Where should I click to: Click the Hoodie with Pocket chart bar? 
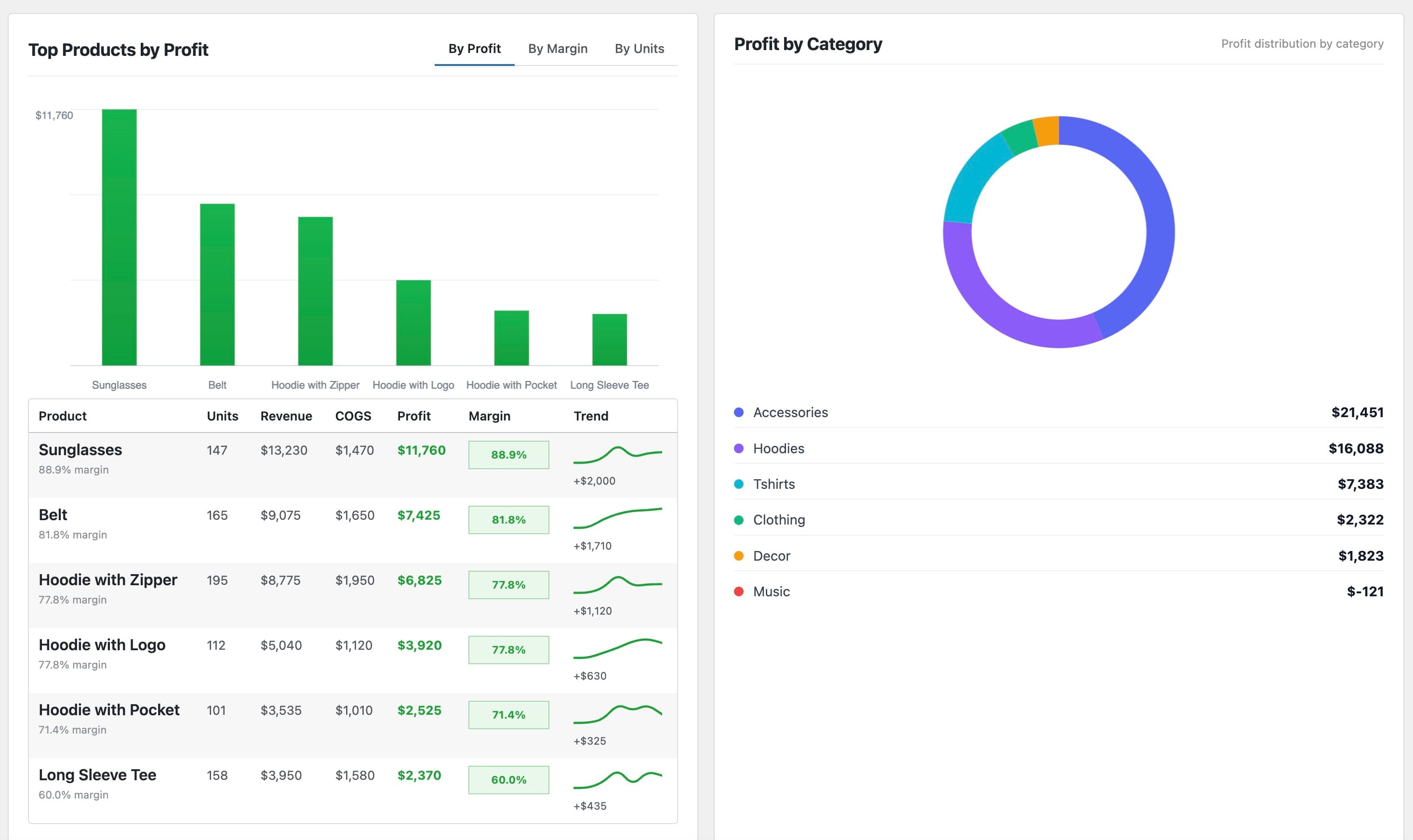pos(511,338)
